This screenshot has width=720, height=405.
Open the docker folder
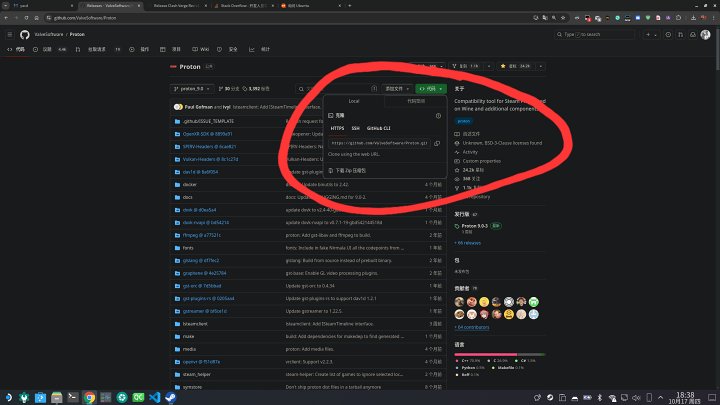[x=190, y=184]
